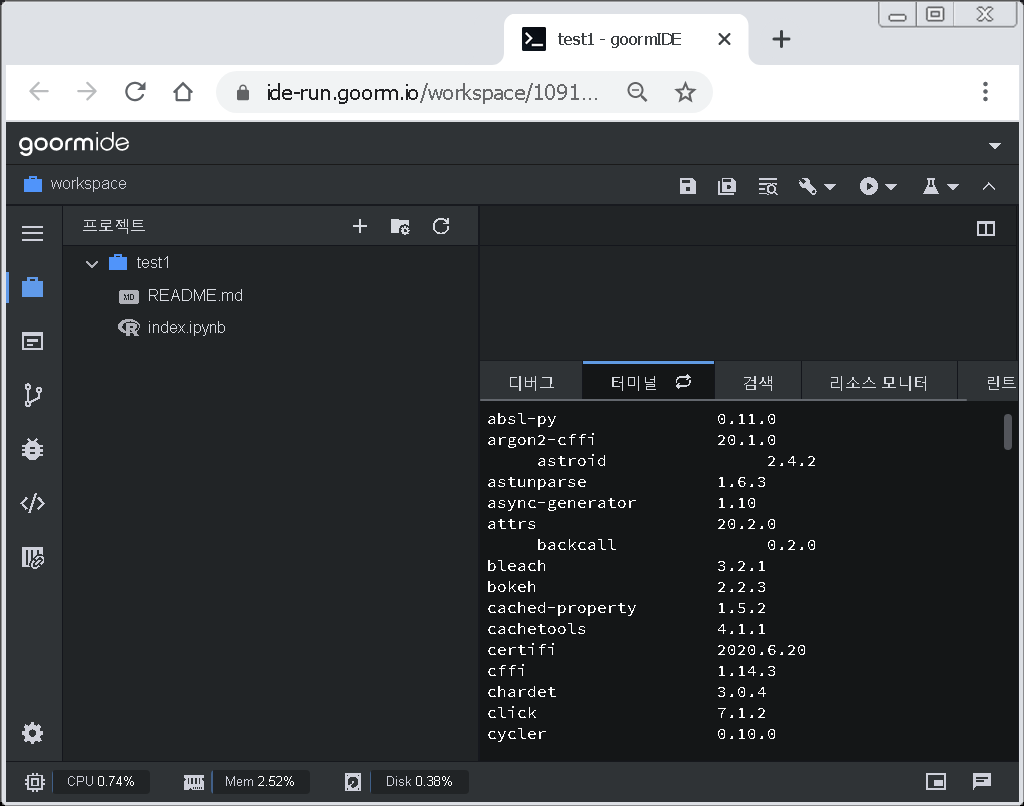The height and width of the screenshot is (806, 1024).
Task: Click the Mem 2.52% status entry
Action: pyautogui.click(x=260, y=781)
